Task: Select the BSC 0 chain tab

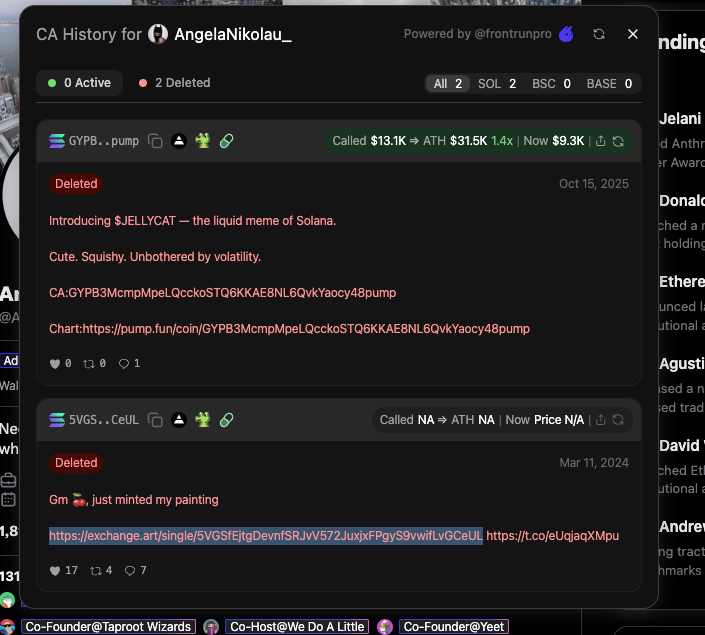Action: [x=551, y=84]
